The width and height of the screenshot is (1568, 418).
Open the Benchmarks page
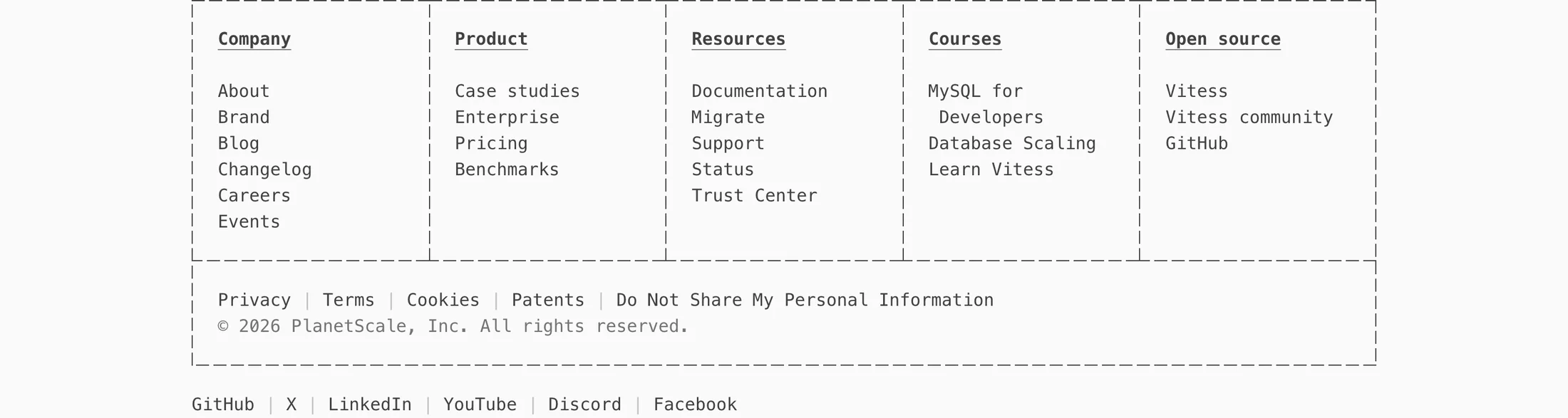(x=507, y=169)
